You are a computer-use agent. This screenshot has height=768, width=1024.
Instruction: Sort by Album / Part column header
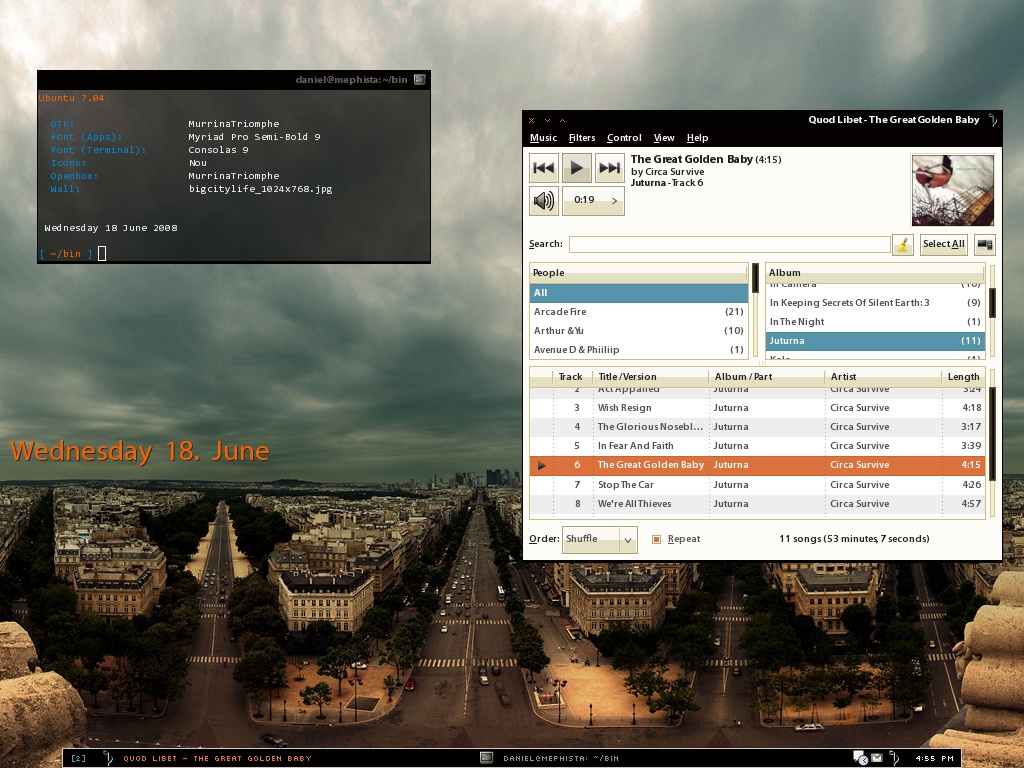tap(767, 377)
